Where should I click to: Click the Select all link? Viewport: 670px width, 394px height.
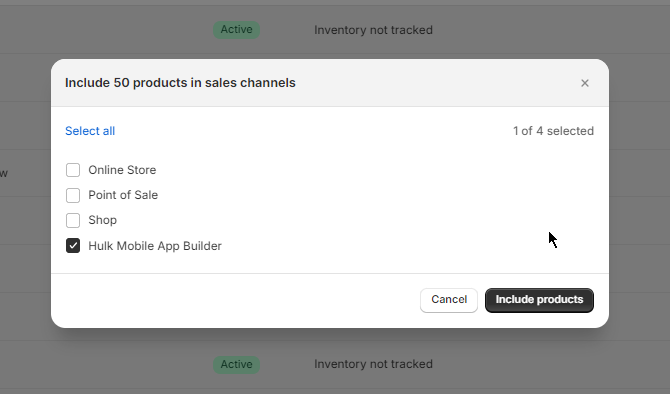click(x=90, y=131)
